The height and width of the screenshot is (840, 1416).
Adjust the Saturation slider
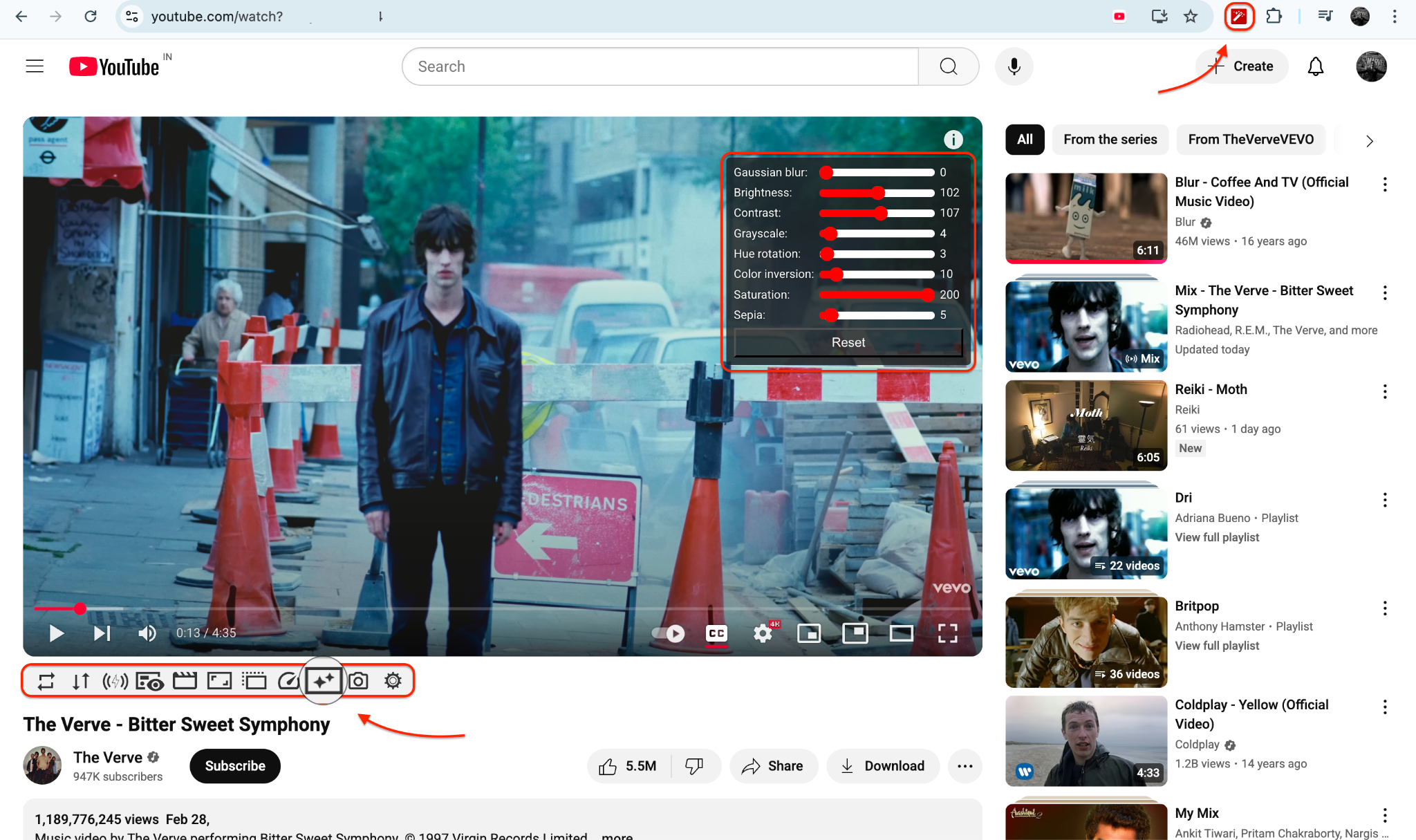pyautogui.click(x=877, y=295)
